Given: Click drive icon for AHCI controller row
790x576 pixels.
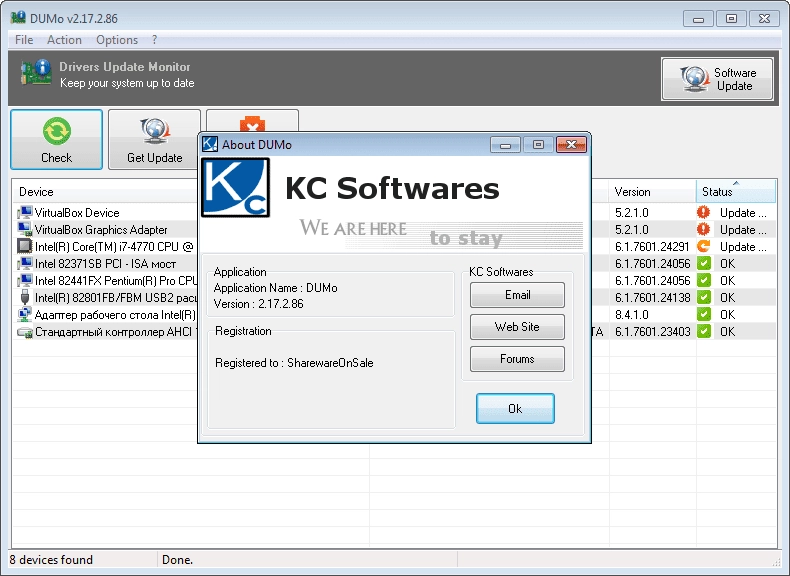Looking at the screenshot, I should click(x=24, y=332).
